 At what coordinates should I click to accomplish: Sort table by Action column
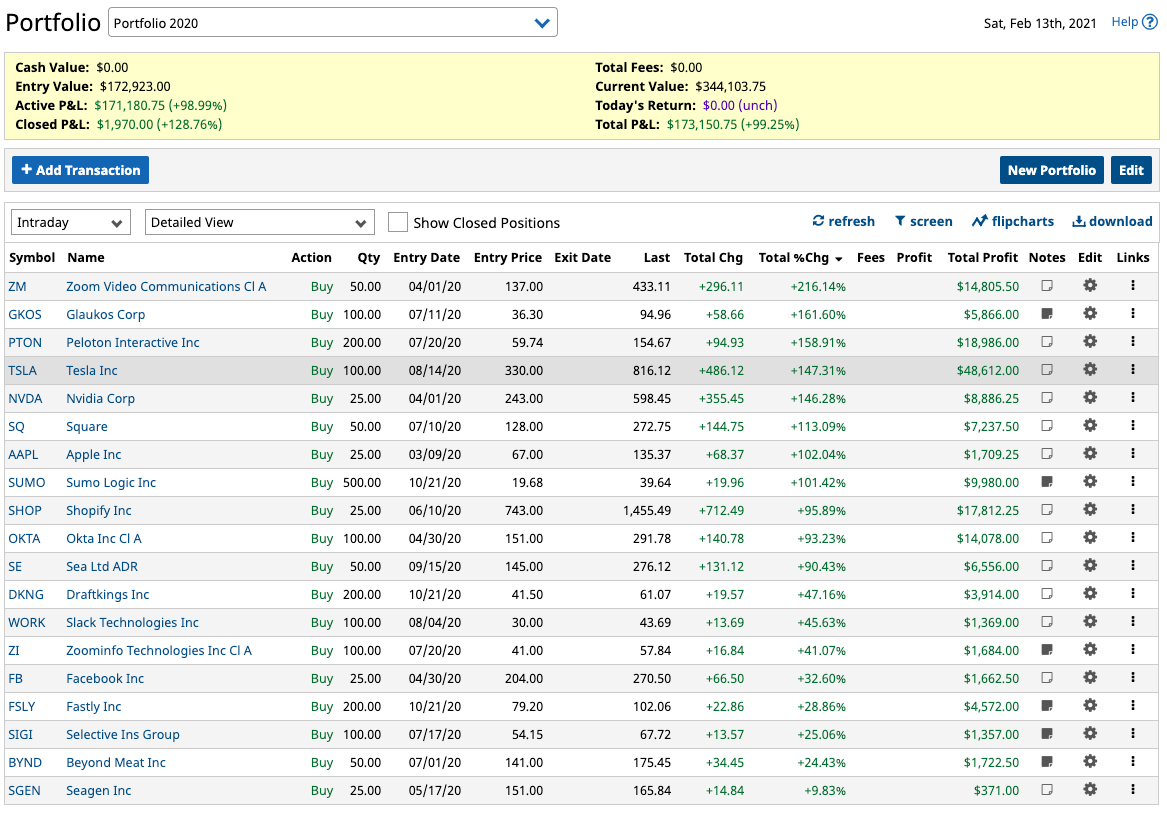pos(311,257)
